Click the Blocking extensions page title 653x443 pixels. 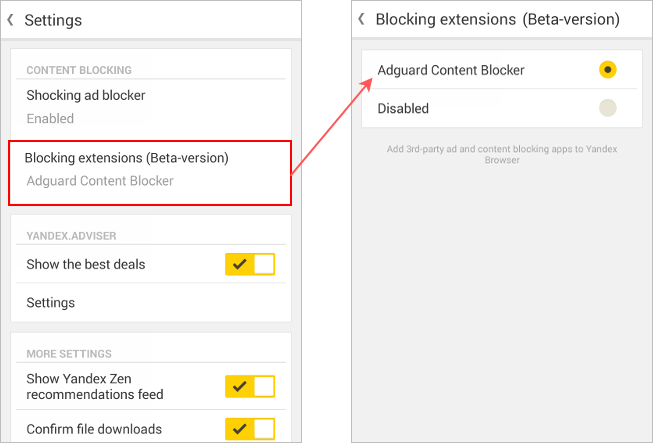click(497, 20)
